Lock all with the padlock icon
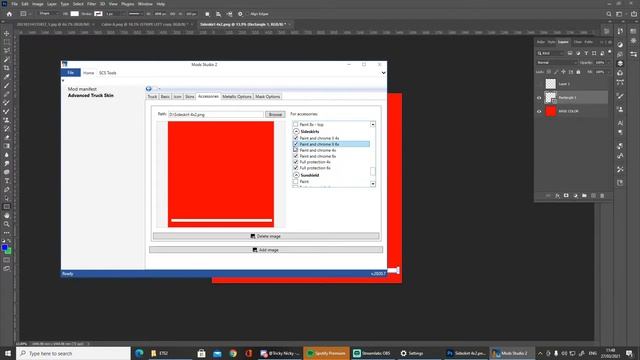Viewport: 640px width, 360px height. [578, 72]
